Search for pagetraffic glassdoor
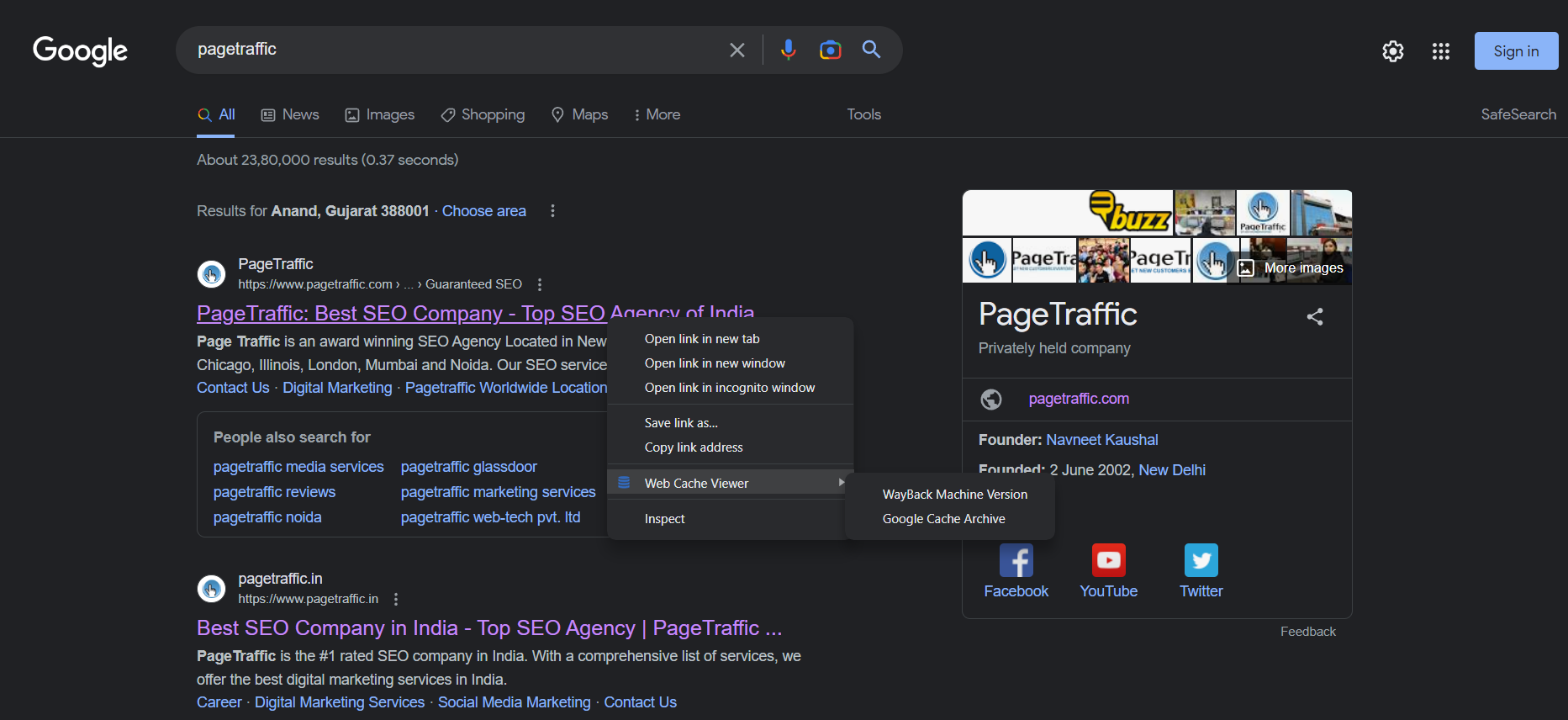The height and width of the screenshot is (720, 1568). (x=469, y=467)
